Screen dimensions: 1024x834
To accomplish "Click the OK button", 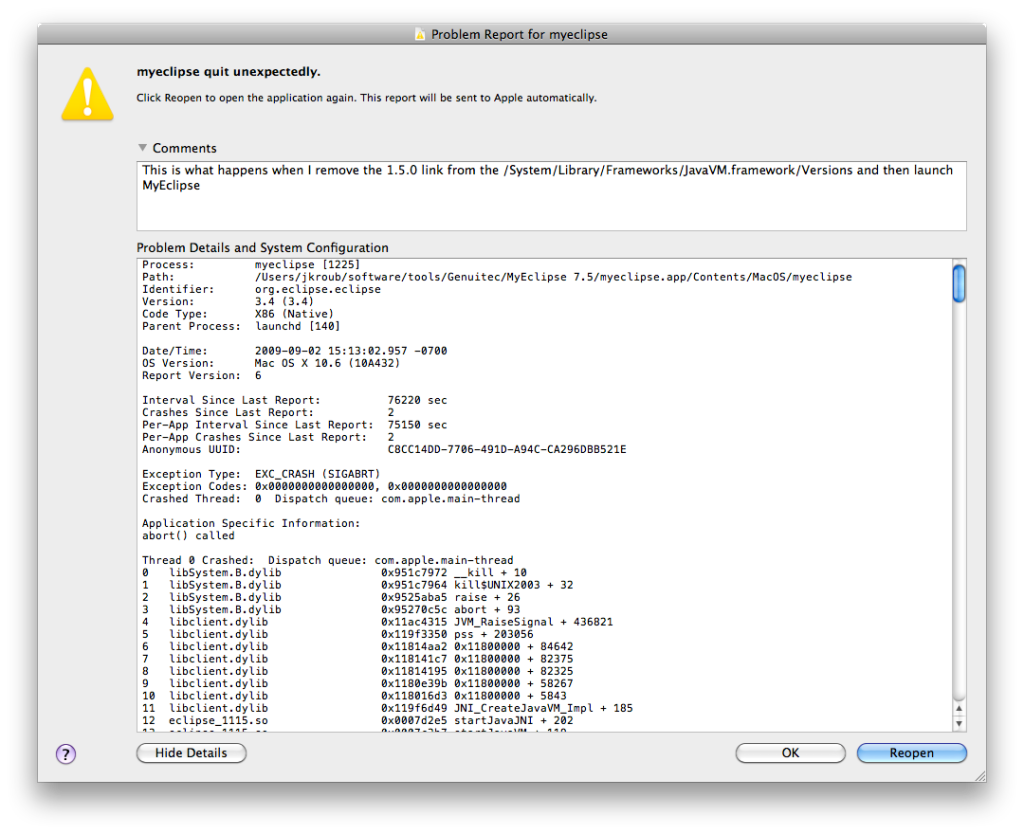I will pos(790,753).
